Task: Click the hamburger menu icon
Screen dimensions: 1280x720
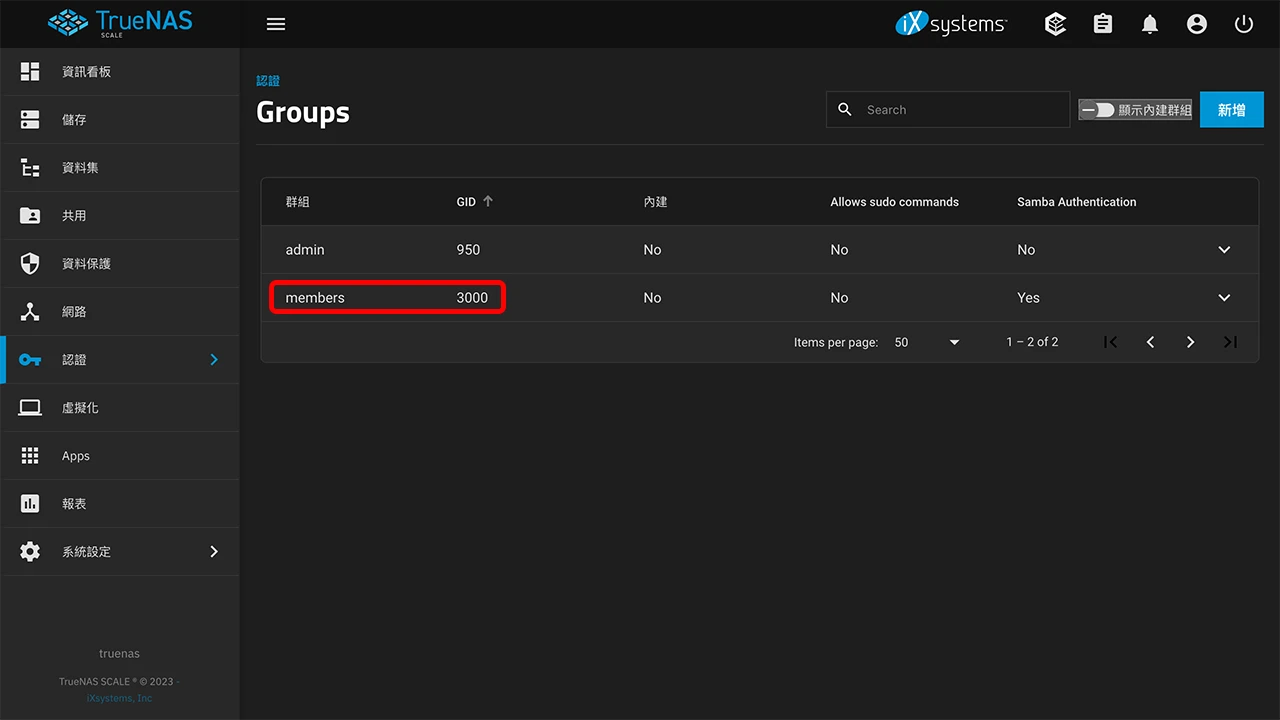Action: pos(276,24)
